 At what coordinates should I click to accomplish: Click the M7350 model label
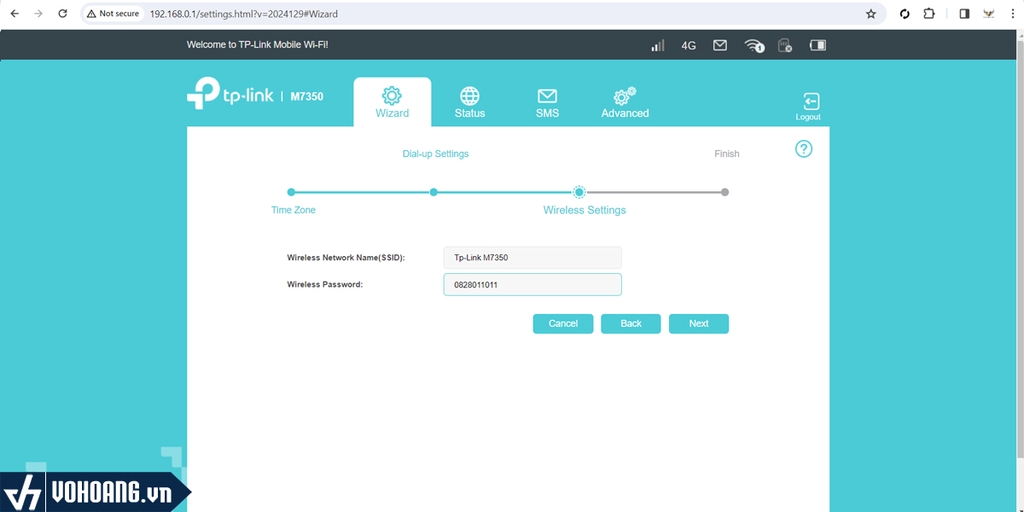coord(307,97)
